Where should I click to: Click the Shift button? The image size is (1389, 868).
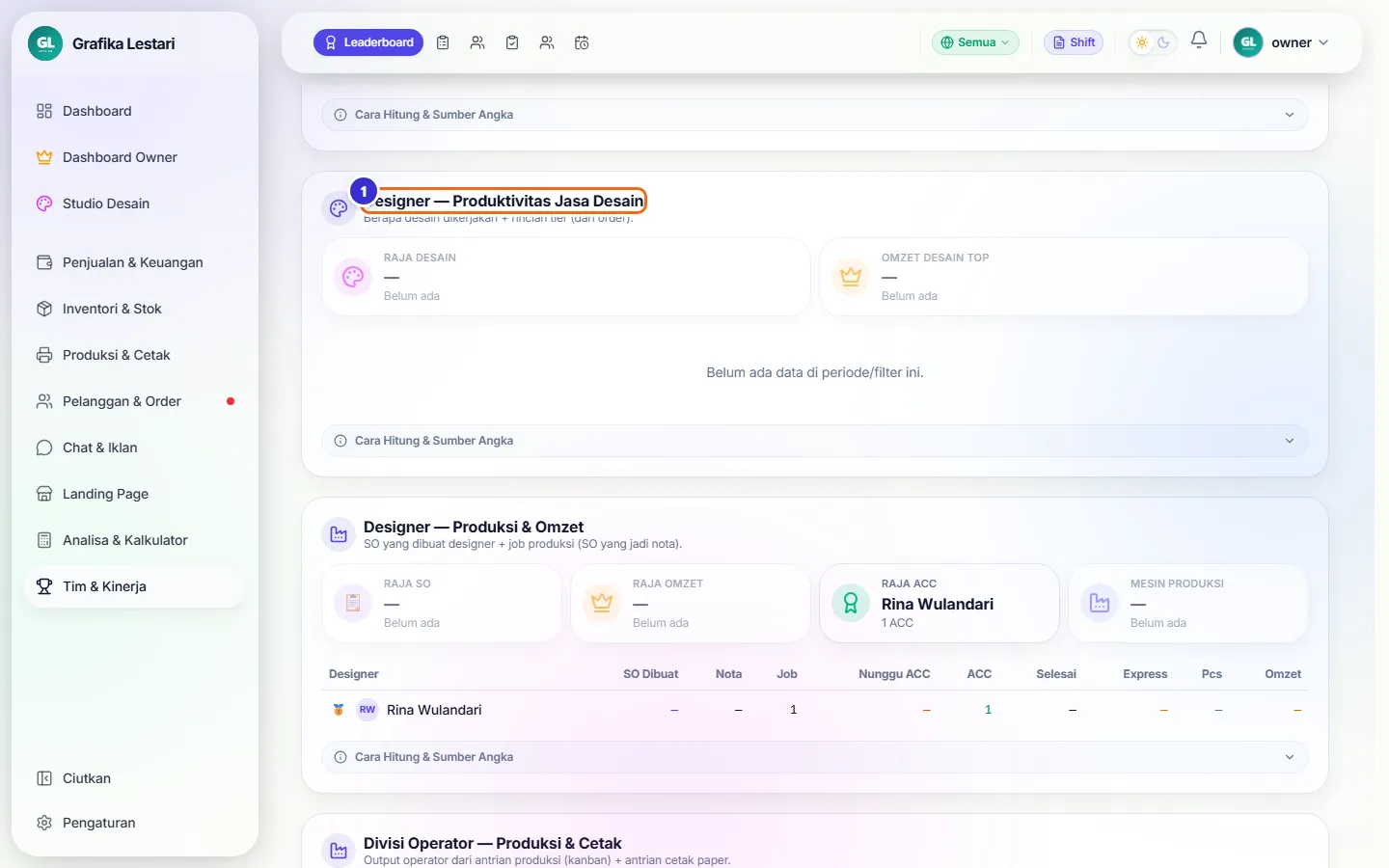(1074, 42)
